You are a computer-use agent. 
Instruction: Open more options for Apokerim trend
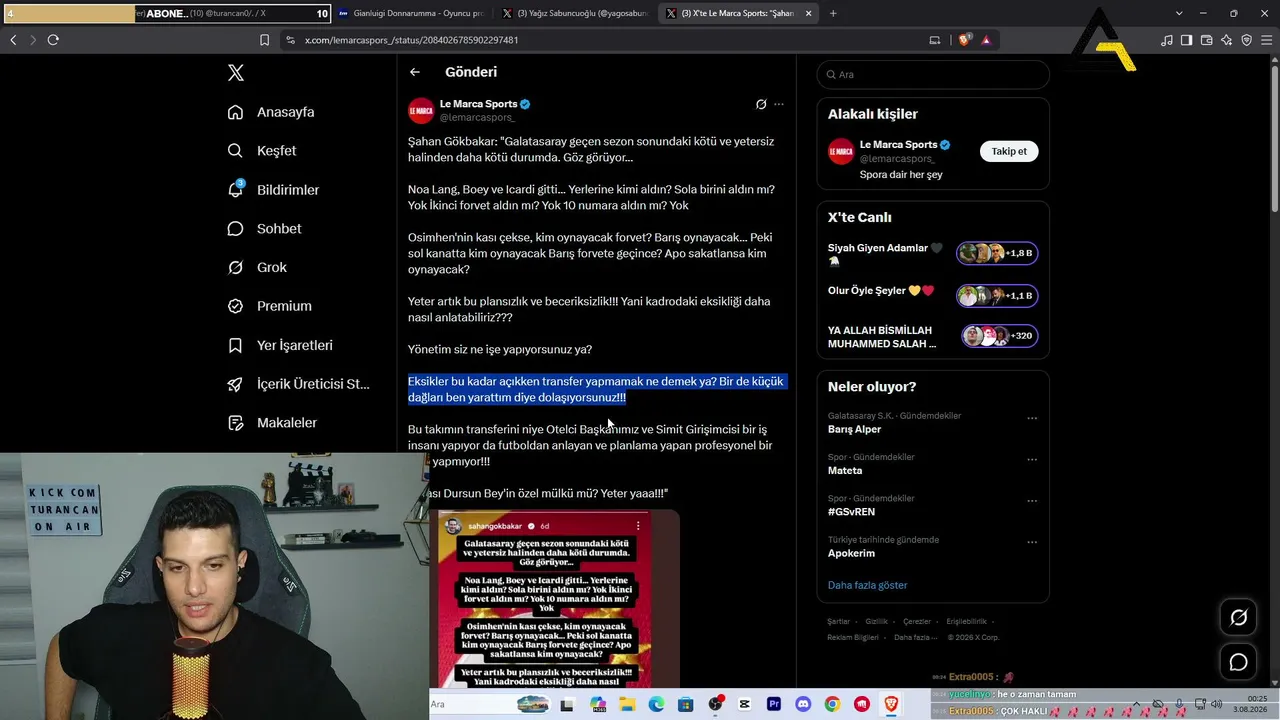tap(1032, 543)
